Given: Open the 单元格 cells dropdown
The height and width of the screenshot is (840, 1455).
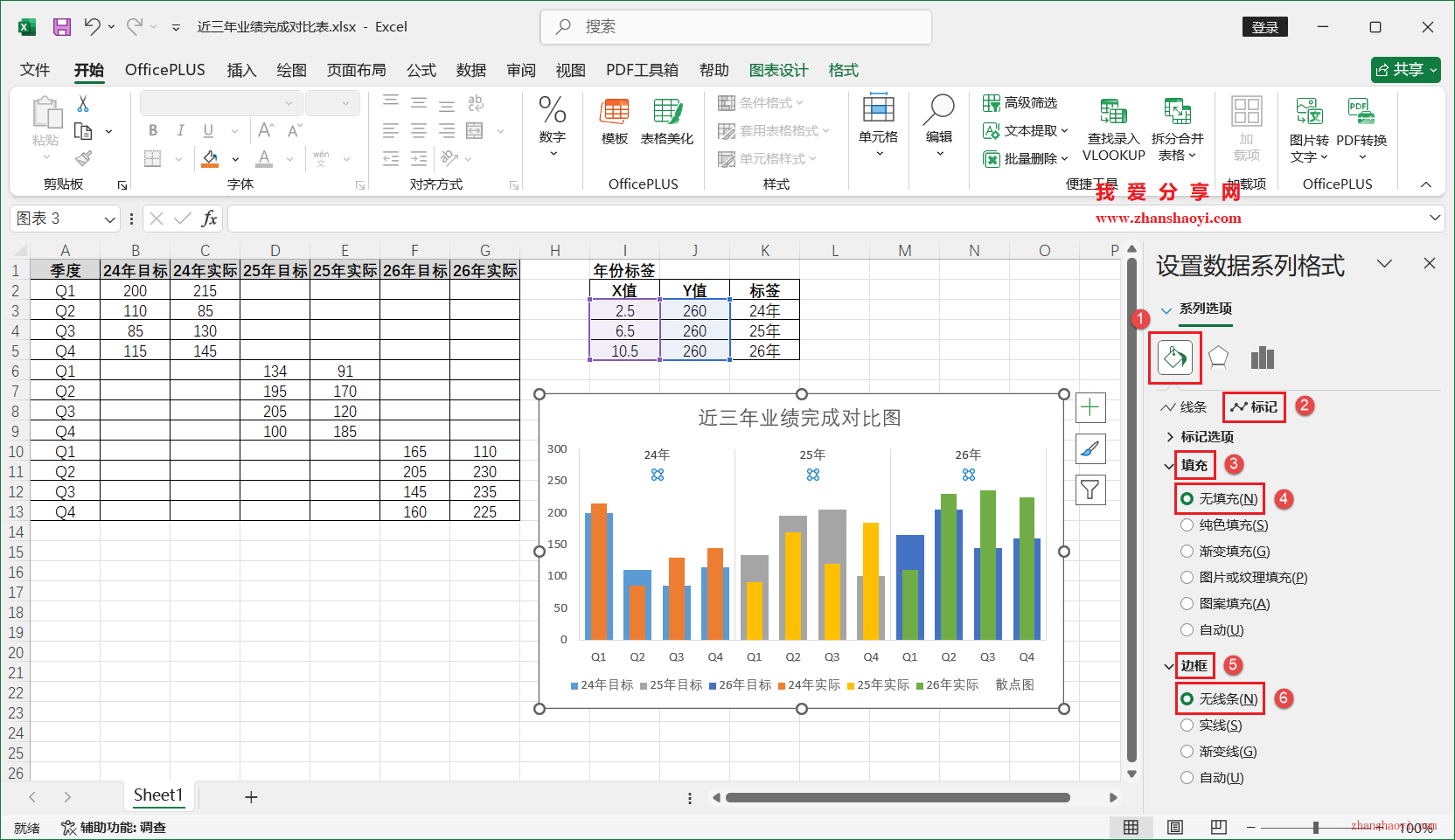Looking at the screenshot, I should click(x=879, y=128).
